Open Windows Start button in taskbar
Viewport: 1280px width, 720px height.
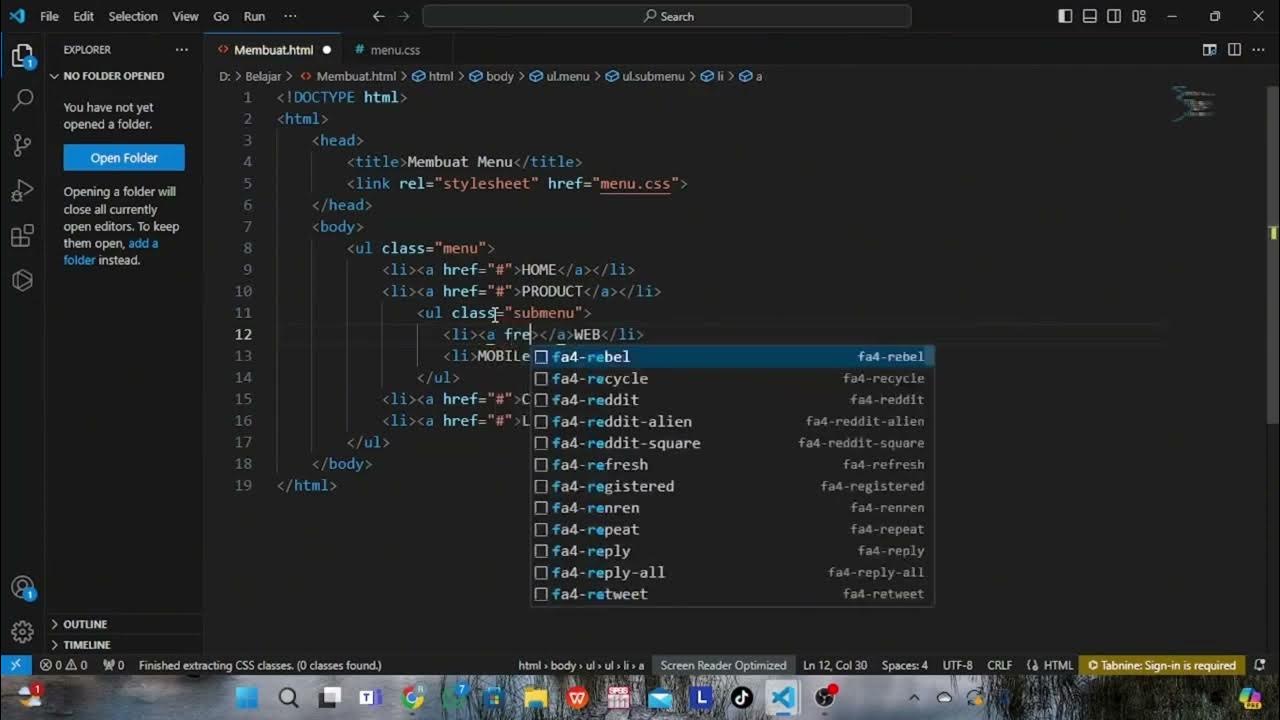[x=246, y=698]
